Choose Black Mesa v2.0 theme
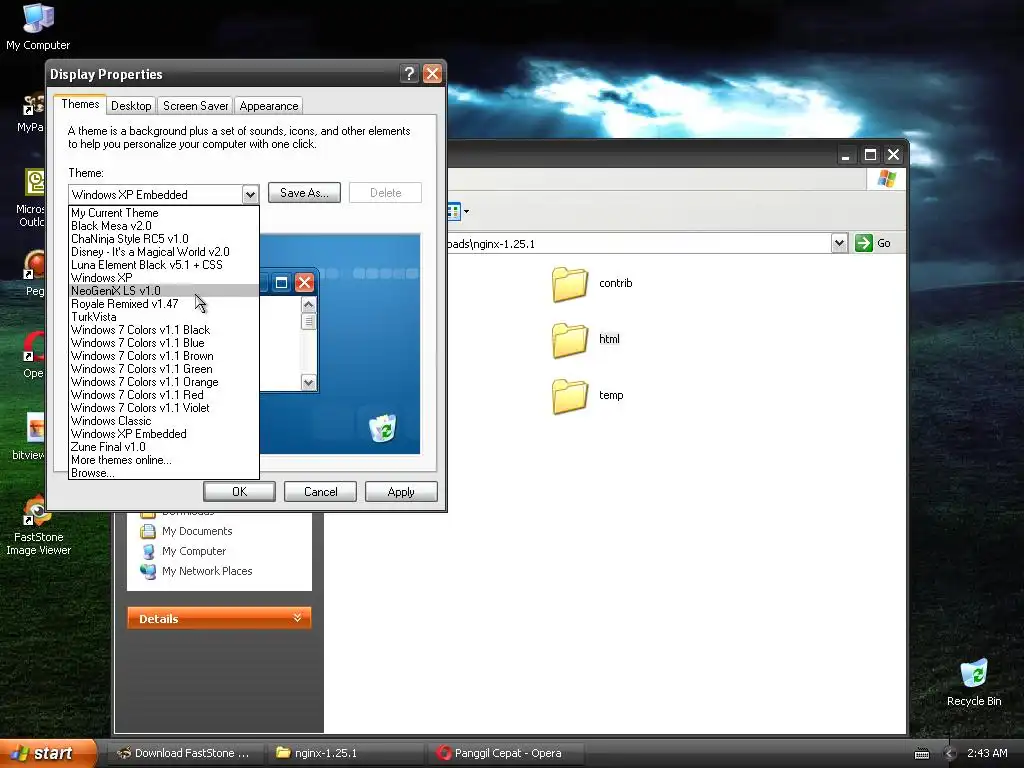Image resolution: width=1024 pixels, height=768 pixels. pos(163,226)
